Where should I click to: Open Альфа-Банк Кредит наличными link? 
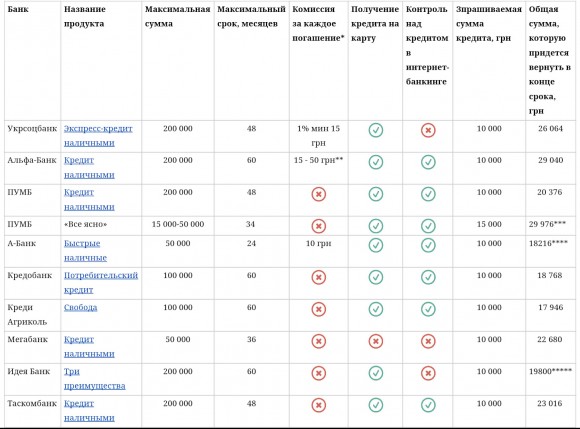click(x=89, y=168)
